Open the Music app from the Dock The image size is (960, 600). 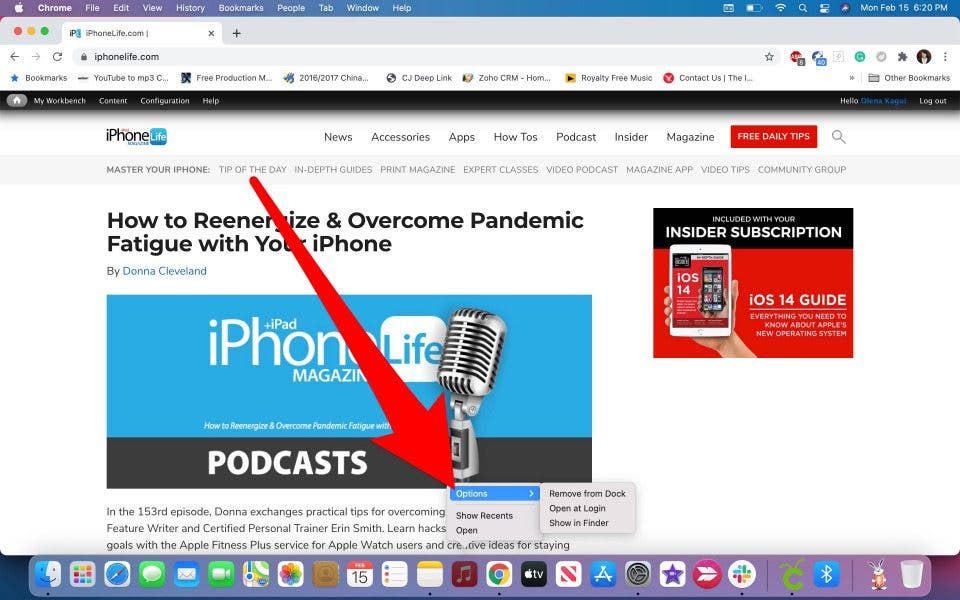tap(465, 575)
